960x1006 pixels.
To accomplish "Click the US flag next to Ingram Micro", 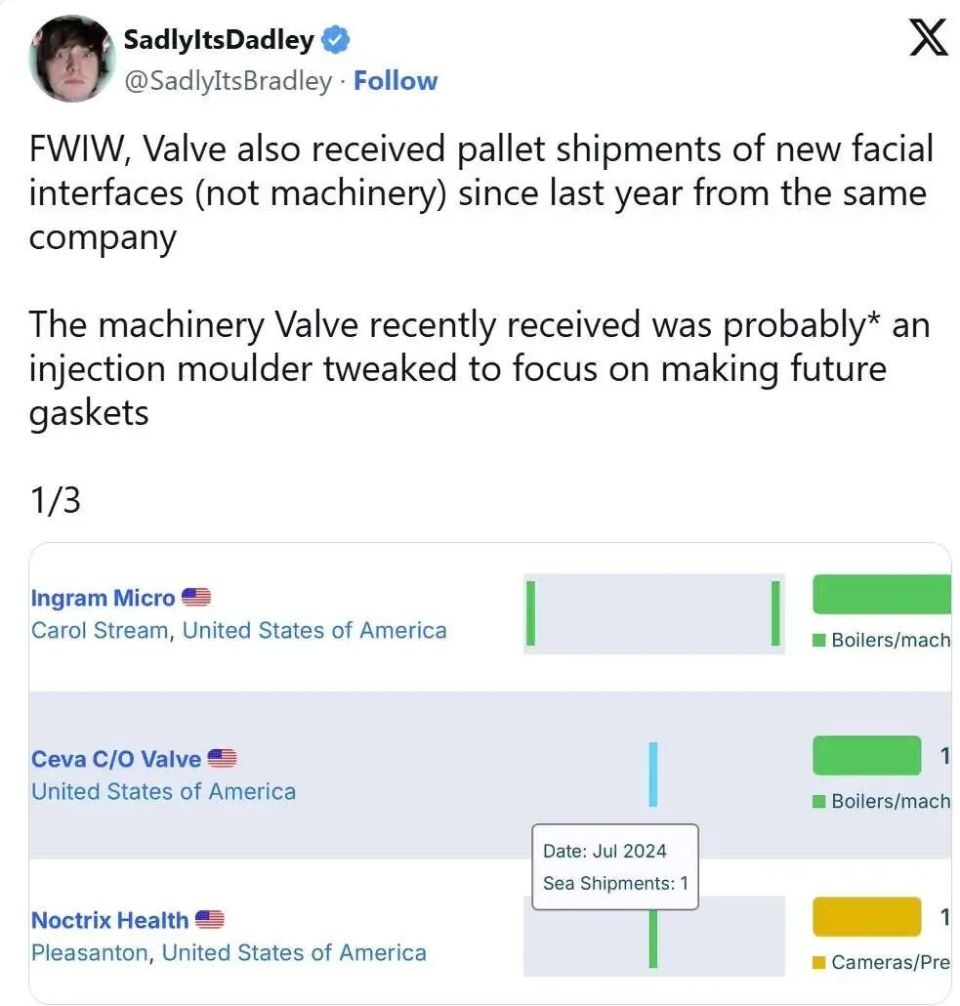I will pos(197,598).
